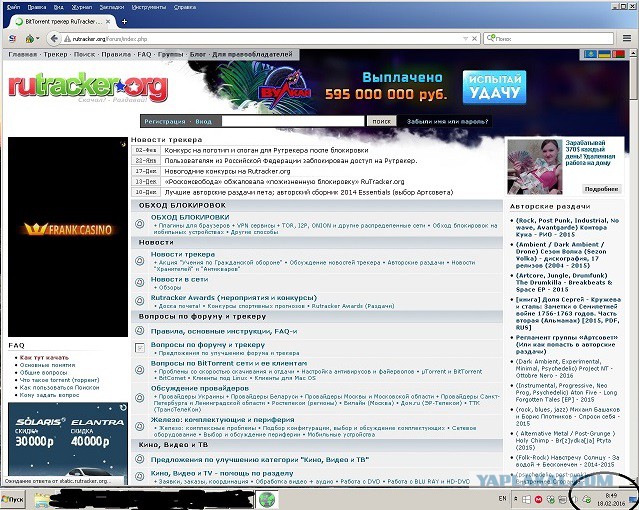
Task: Open Правила in site navigation
Action: pos(116,54)
